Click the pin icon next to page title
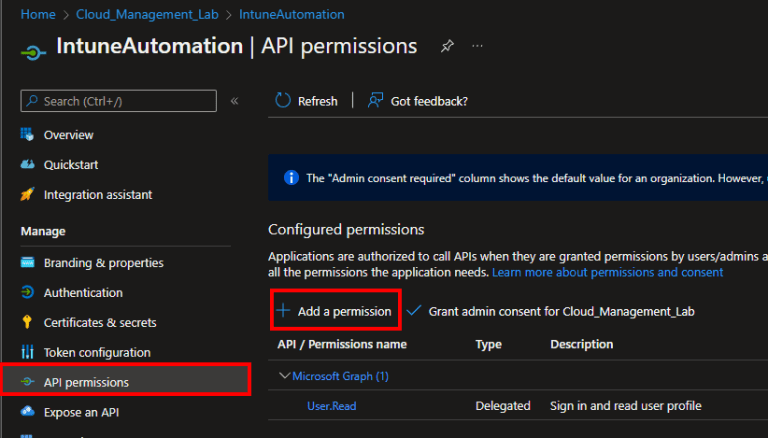 [x=447, y=47]
